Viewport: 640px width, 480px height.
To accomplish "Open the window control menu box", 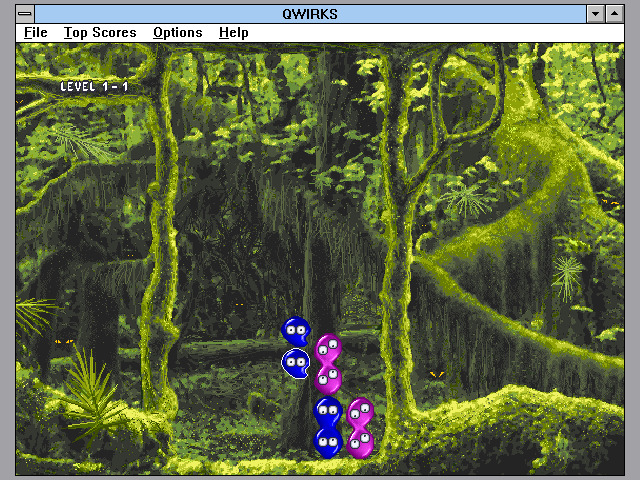I will pos(25,14).
